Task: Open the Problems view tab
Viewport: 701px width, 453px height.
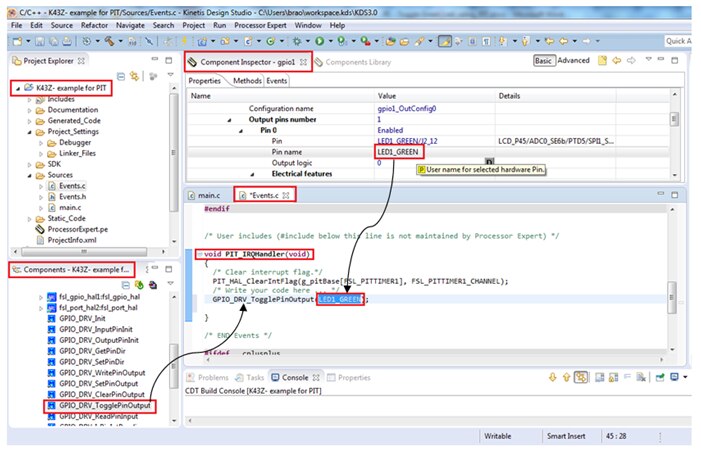Action: coord(212,378)
